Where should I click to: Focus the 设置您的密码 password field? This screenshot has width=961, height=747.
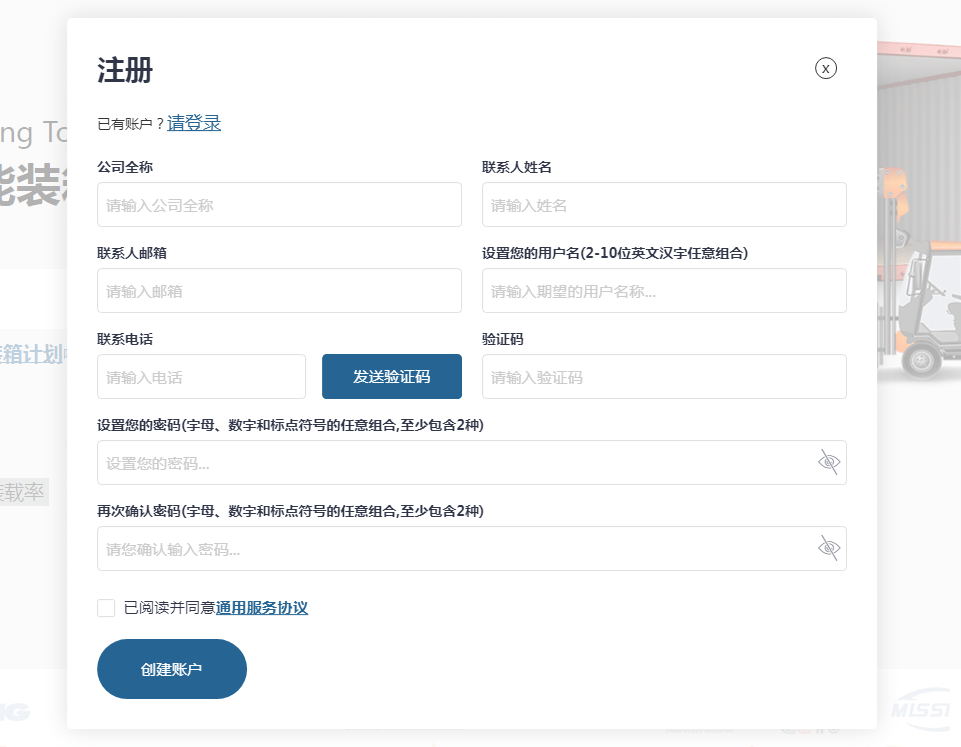(450, 463)
